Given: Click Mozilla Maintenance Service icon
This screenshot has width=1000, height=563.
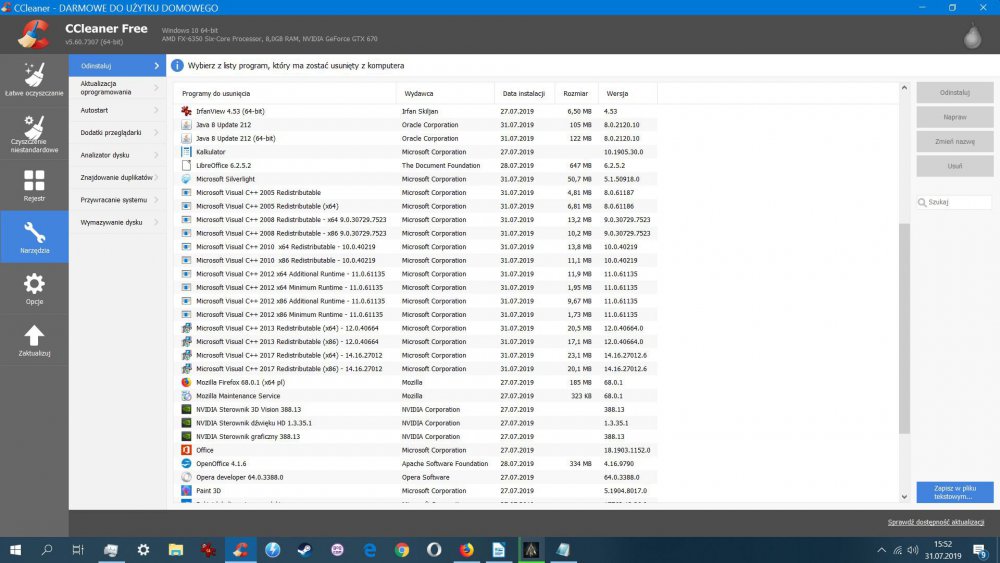Looking at the screenshot, I should point(186,396).
